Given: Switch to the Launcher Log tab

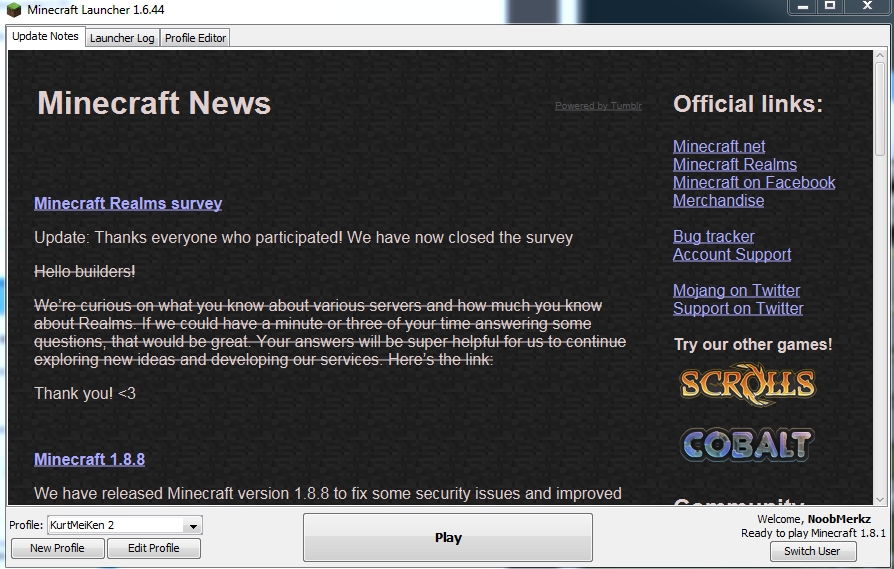Looking at the screenshot, I should pos(122,38).
